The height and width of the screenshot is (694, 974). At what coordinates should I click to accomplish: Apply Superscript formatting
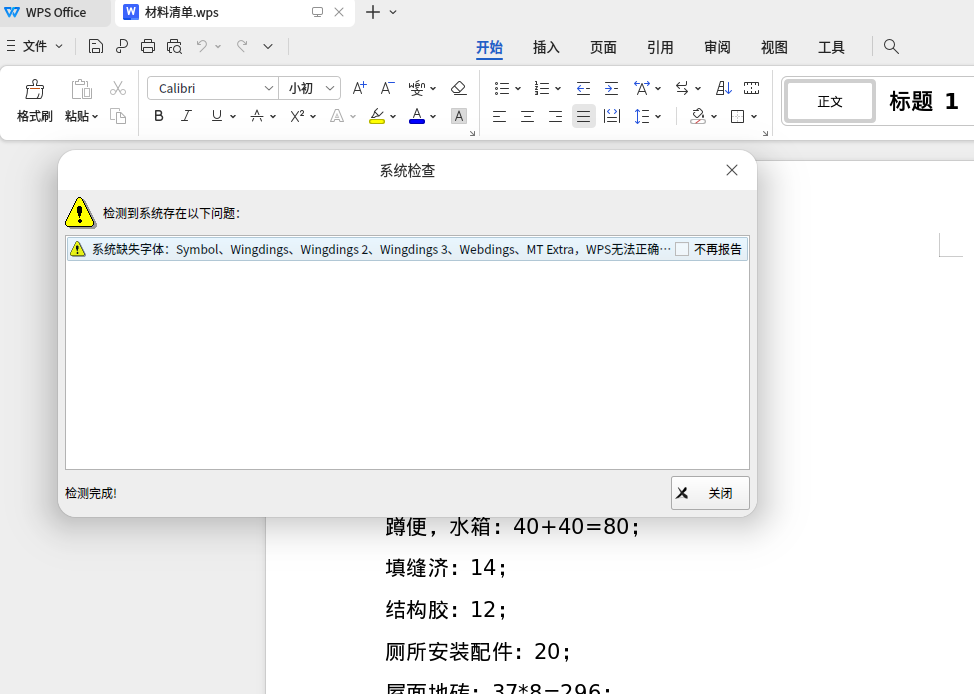click(x=297, y=116)
